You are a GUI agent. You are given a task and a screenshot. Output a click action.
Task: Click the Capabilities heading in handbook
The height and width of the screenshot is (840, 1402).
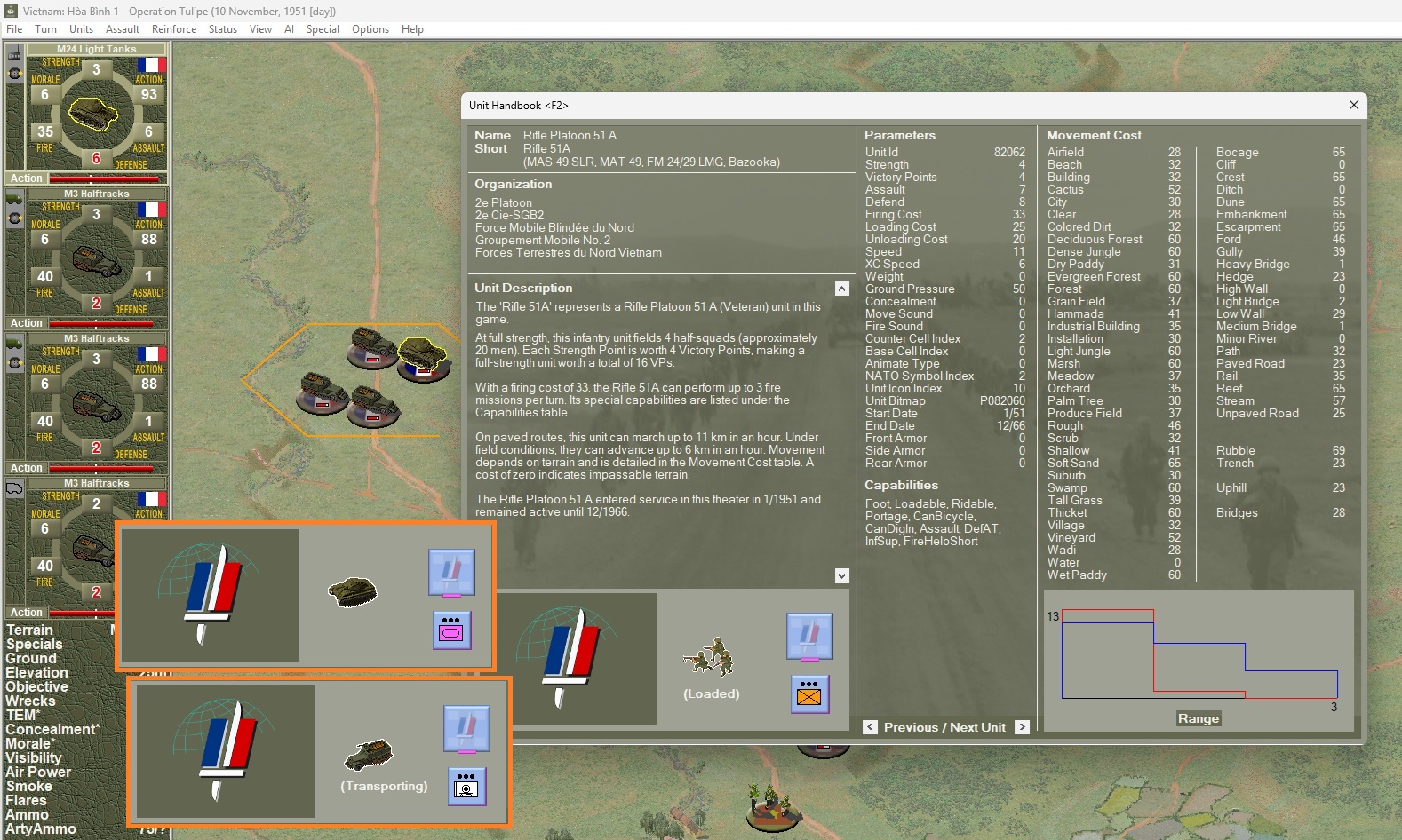coord(901,485)
